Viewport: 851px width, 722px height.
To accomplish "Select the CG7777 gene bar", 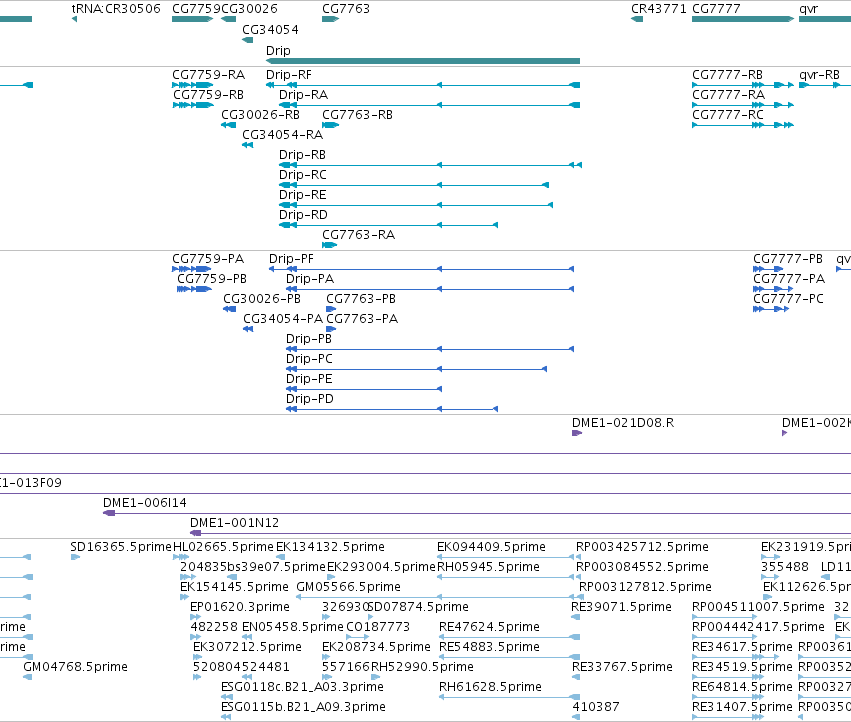I will point(743,19).
